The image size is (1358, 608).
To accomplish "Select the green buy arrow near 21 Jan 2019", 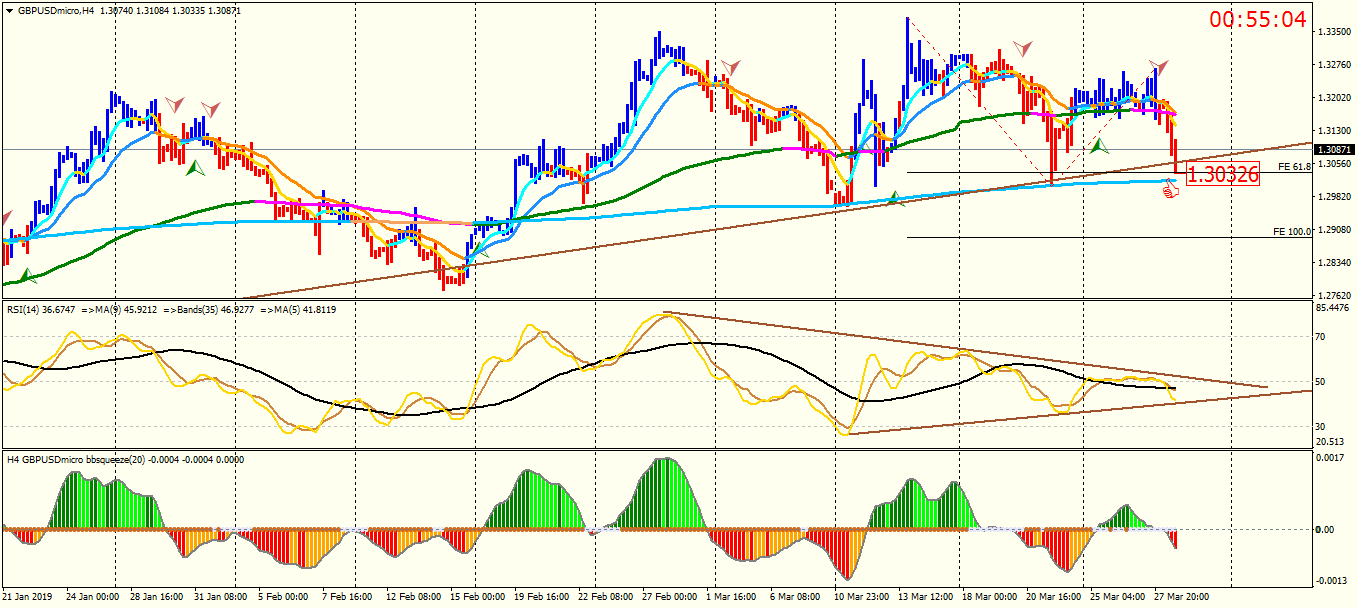I will pyautogui.click(x=28, y=275).
